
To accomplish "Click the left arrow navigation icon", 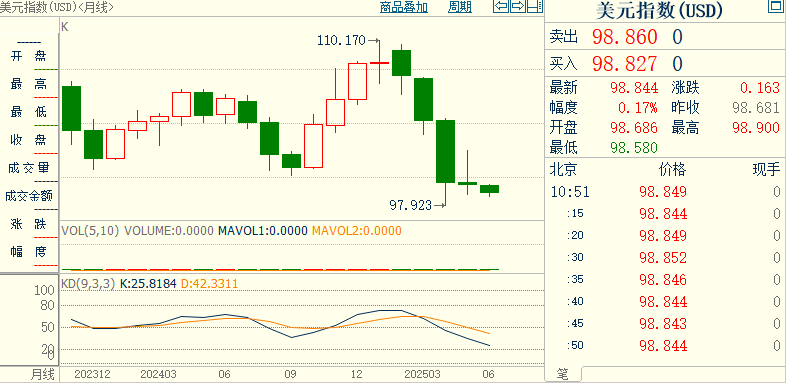I will click(502, 7).
